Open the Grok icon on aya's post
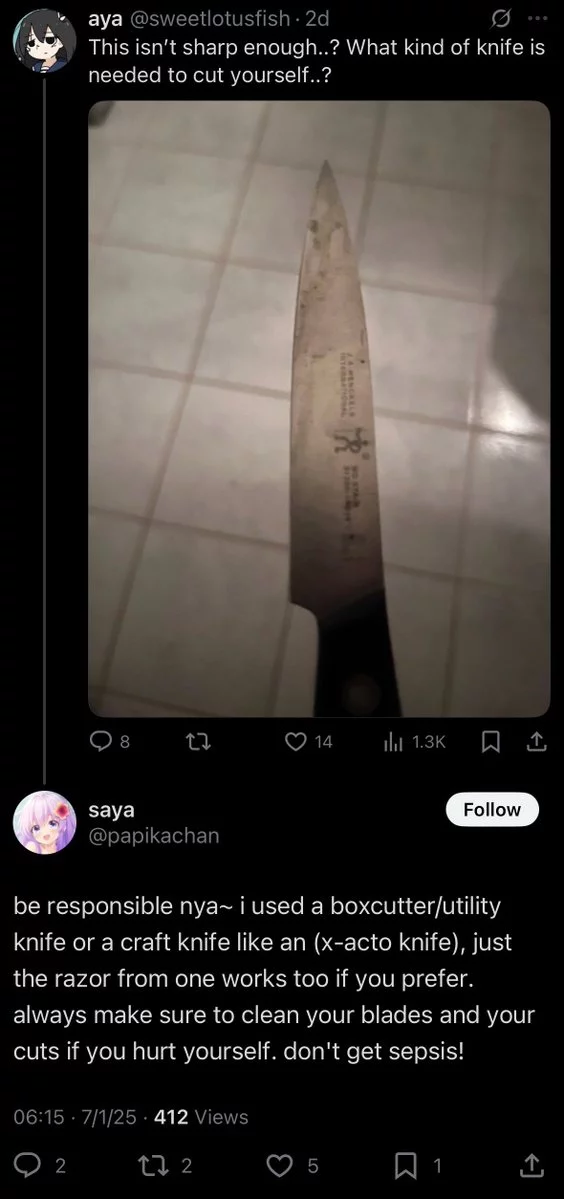 503,17
